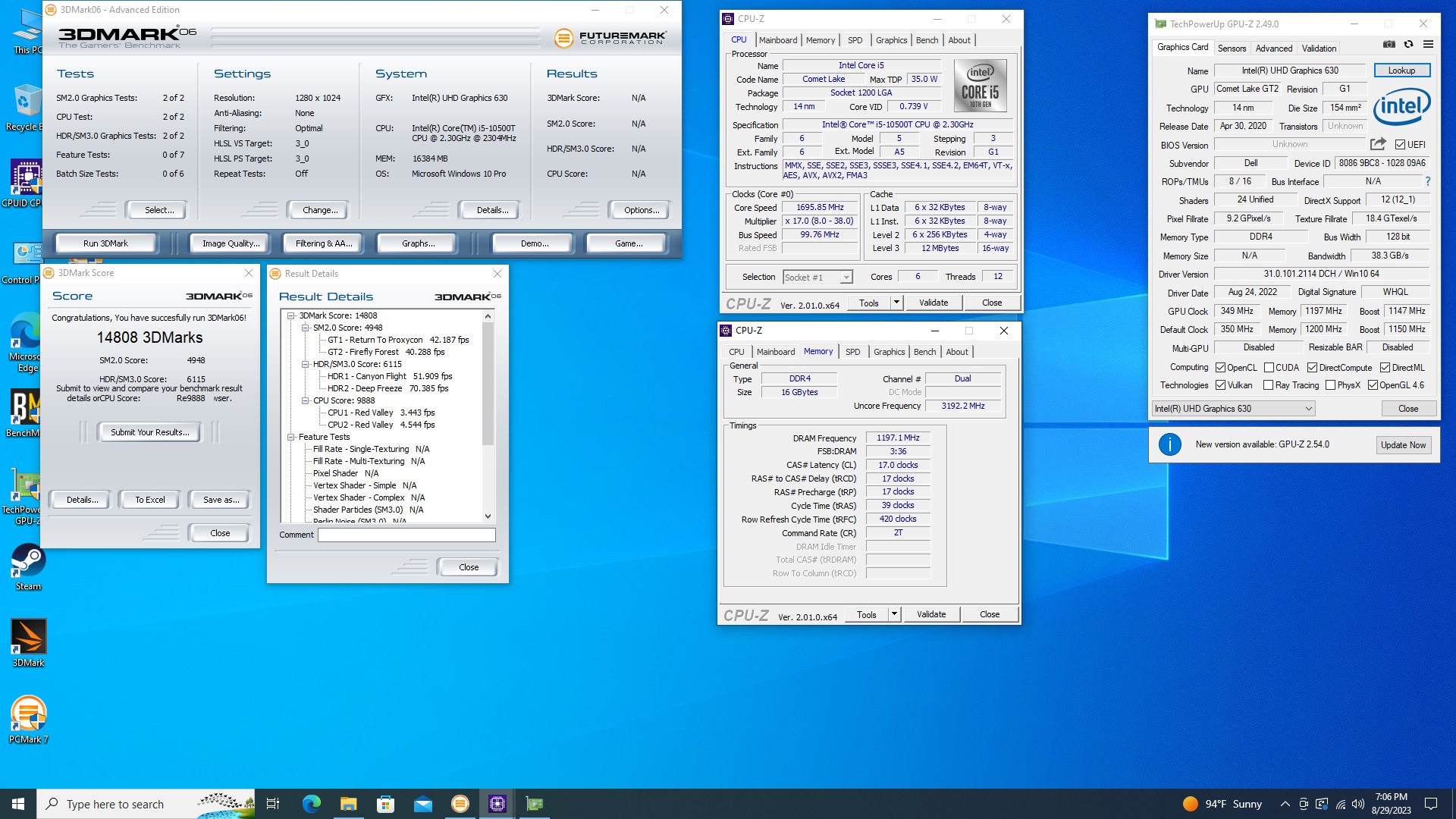The image size is (1456, 819).
Task: Toggle the UEFI checkbox
Action: (1400, 144)
